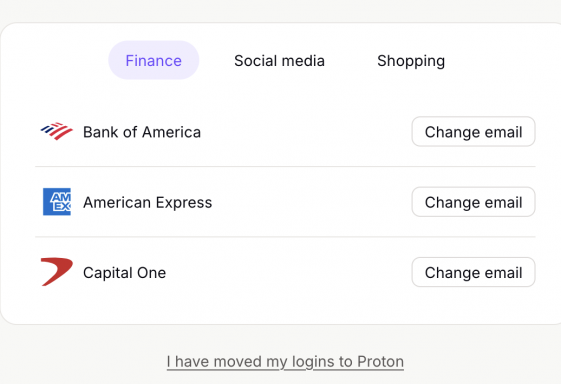
Task: Change email for American Express
Action: point(473,202)
